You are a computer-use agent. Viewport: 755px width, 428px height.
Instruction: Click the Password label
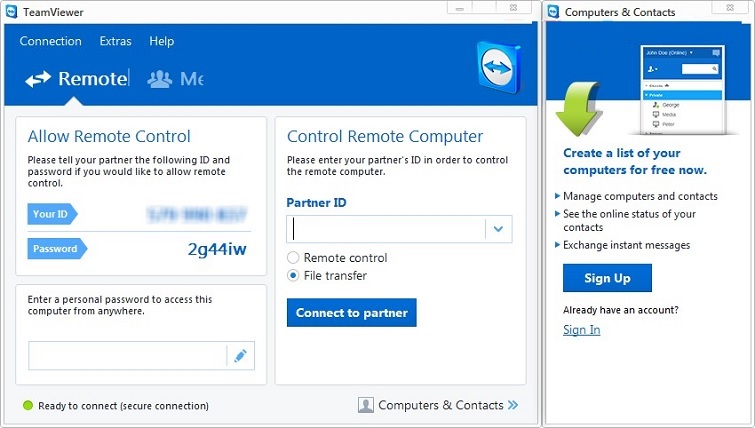57,249
